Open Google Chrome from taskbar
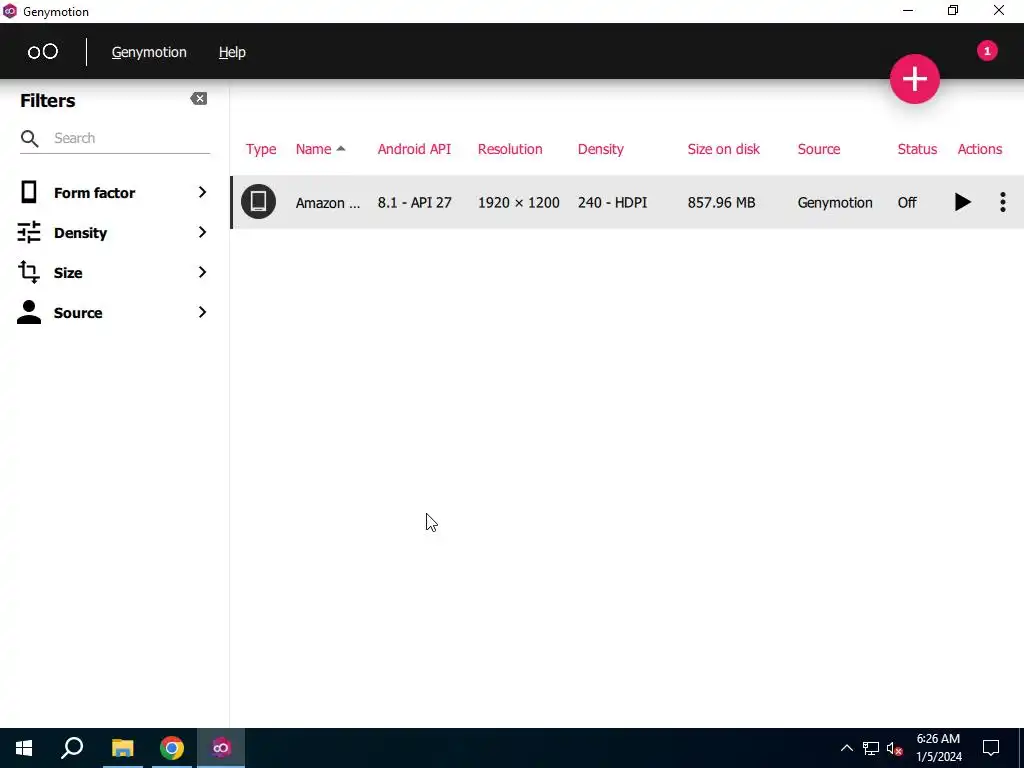Image resolution: width=1024 pixels, height=768 pixels. (172, 748)
